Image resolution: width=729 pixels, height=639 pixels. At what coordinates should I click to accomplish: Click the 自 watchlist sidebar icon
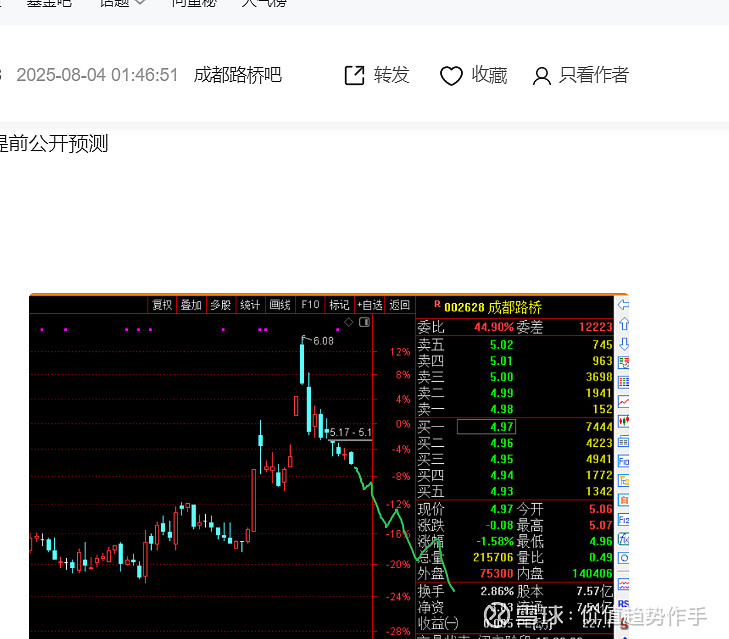623,500
